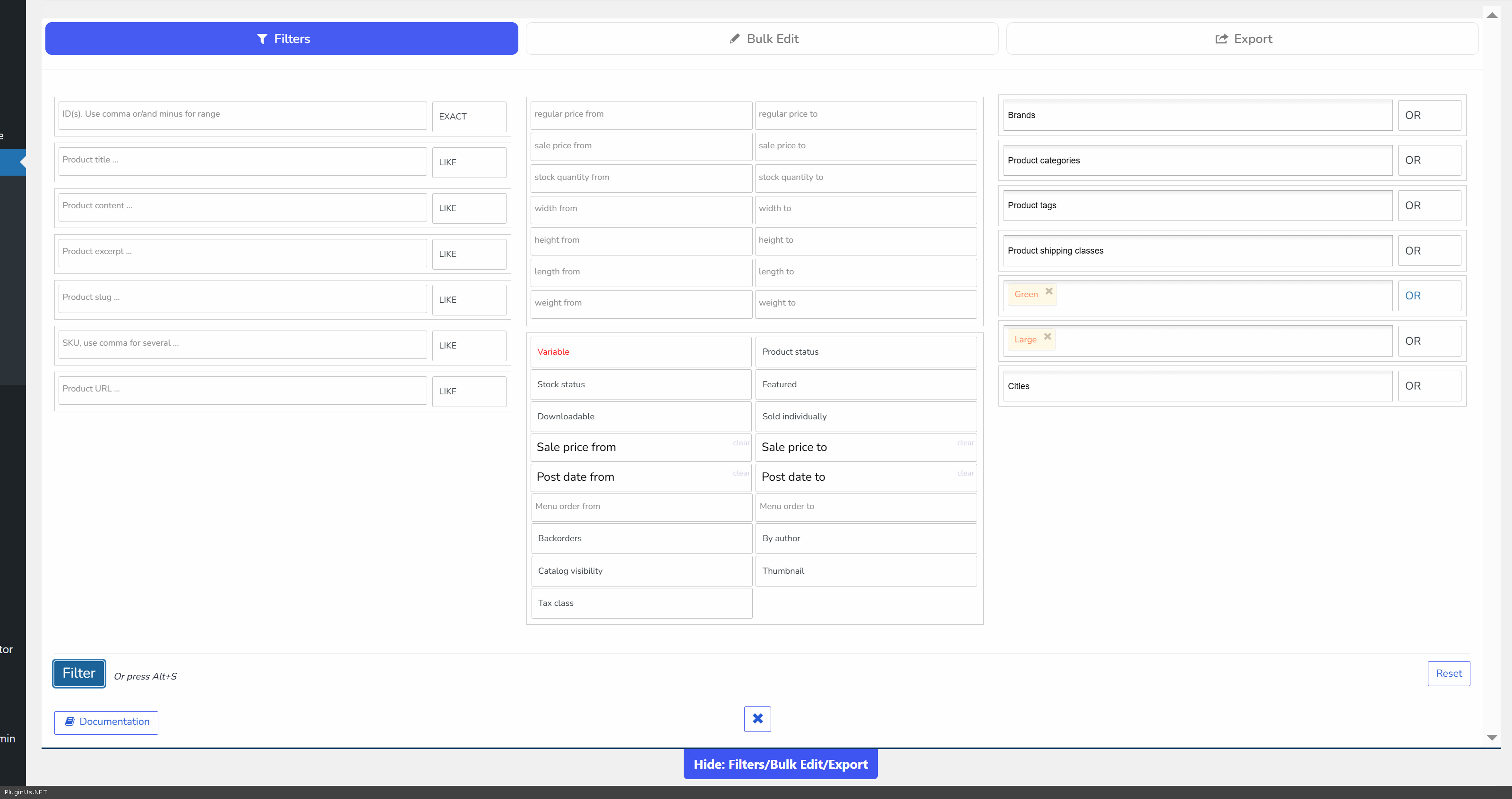The height and width of the screenshot is (799, 1512).
Task: Click the scroll up arrow icon
Action: tap(1492, 15)
